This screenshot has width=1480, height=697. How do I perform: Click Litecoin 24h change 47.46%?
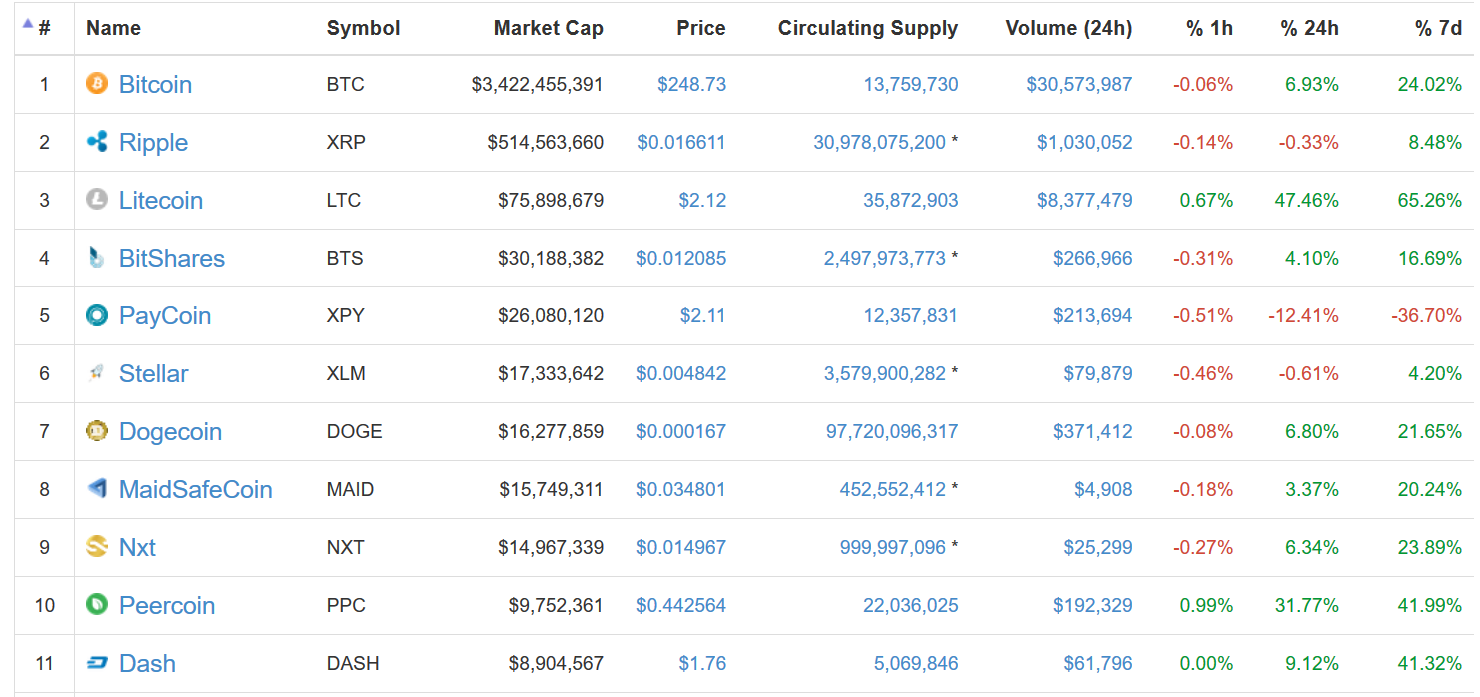click(x=1306, y=200)
